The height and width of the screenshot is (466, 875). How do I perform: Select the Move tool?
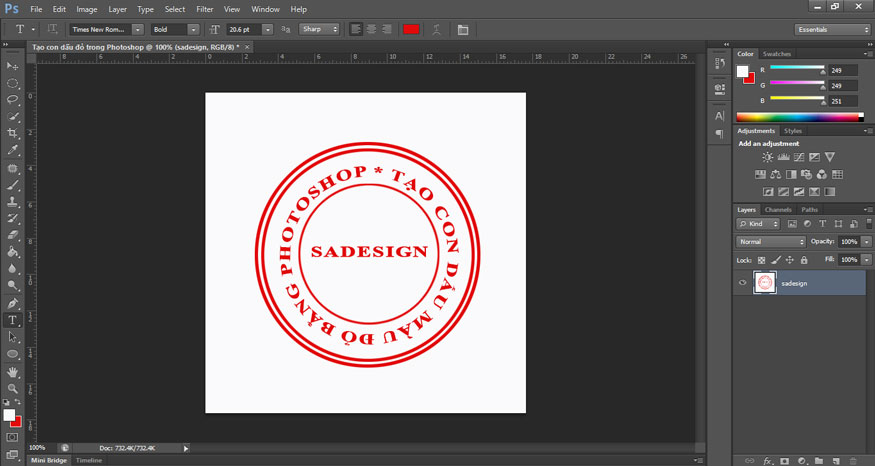point(12,66)
